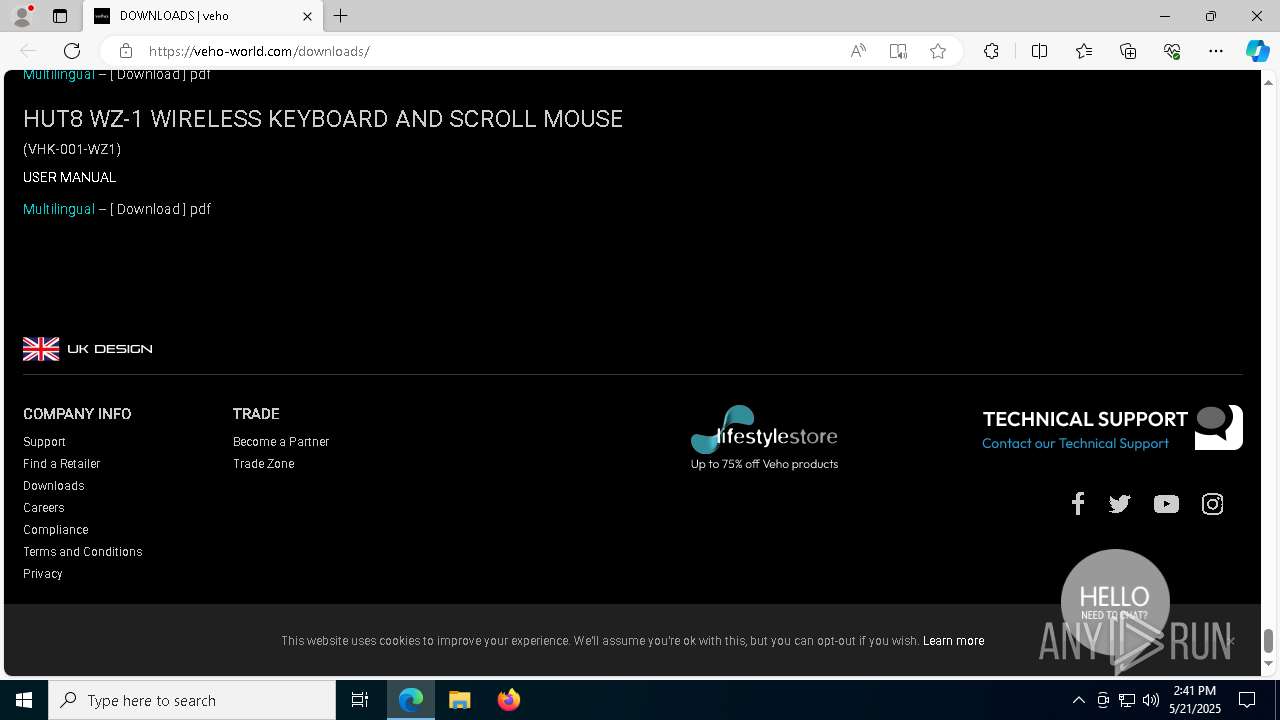The image size is (1280, 720).
Task: Open Facebook social icon in footer
Action: [x=1078, y=504]
